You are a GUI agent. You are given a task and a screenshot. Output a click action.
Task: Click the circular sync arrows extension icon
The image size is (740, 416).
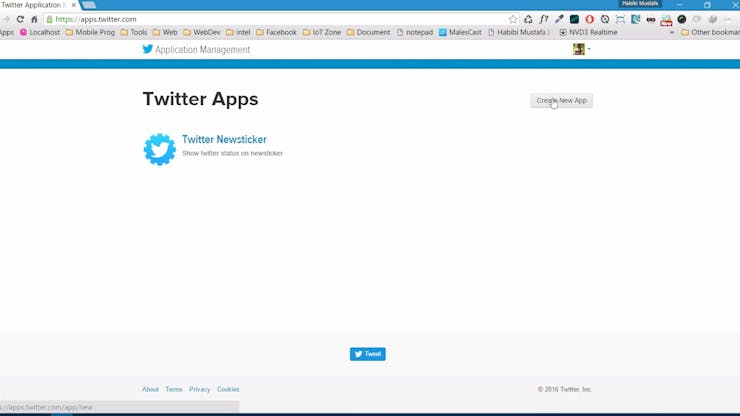pos(605,19)
